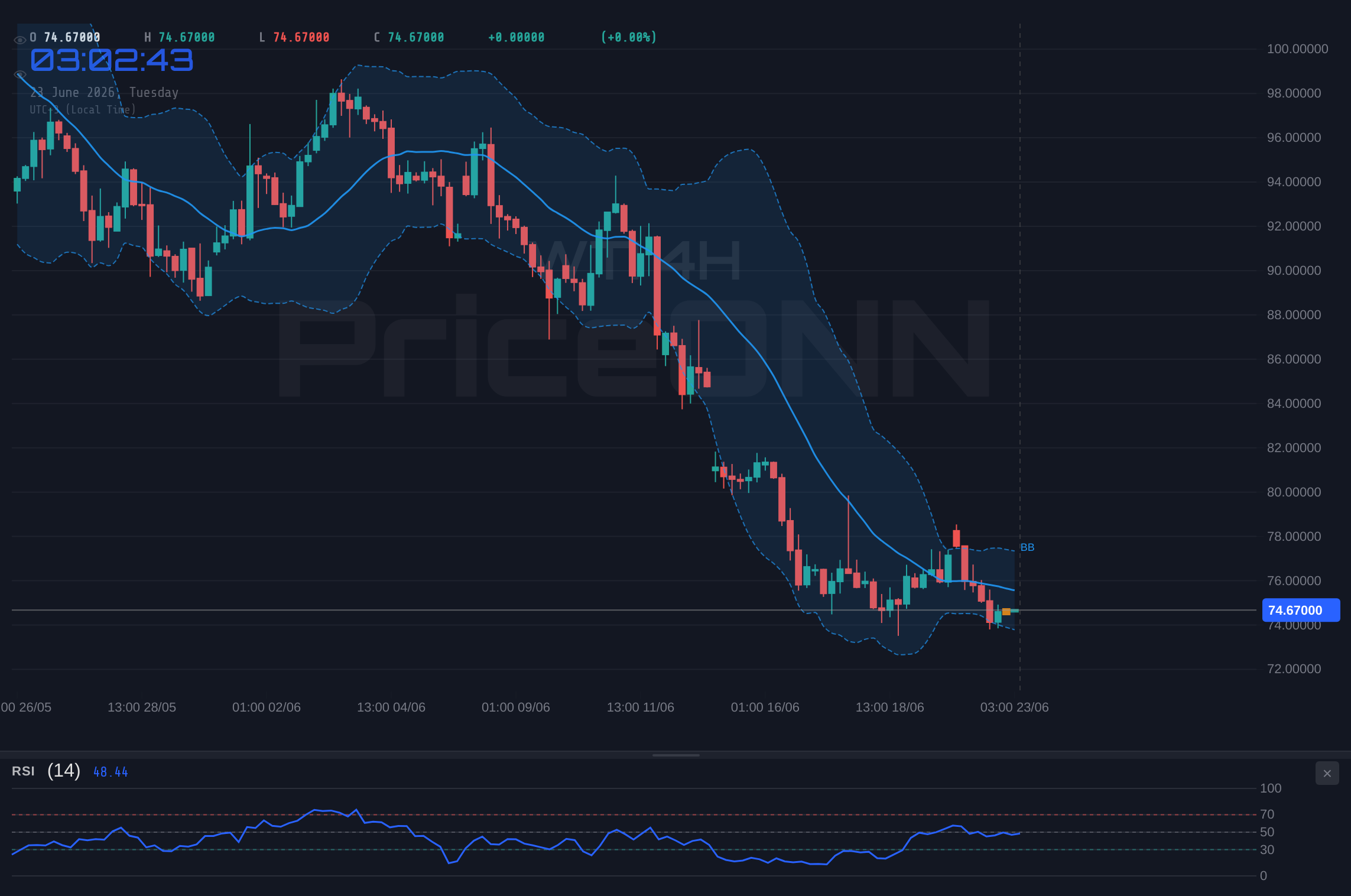Click the 01:00 02/06 time axis label
The height and width of the screenshot is (896, 1351).
point(267,707)
